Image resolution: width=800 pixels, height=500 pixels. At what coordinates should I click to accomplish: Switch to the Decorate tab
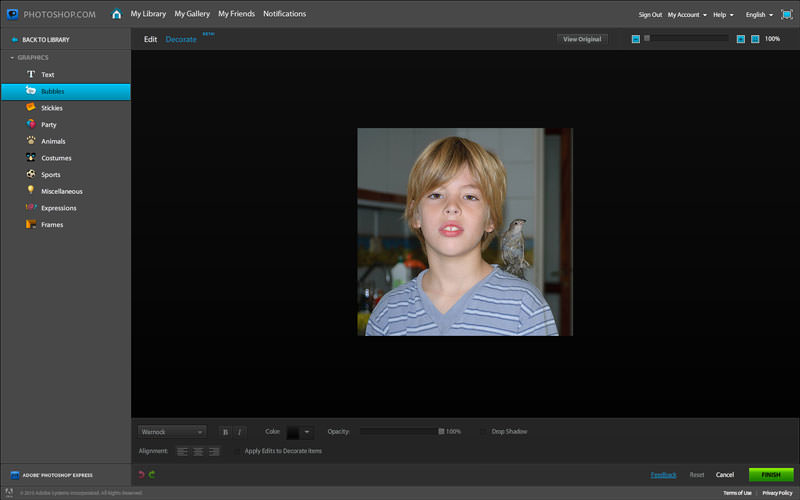(x=181, y=39)
